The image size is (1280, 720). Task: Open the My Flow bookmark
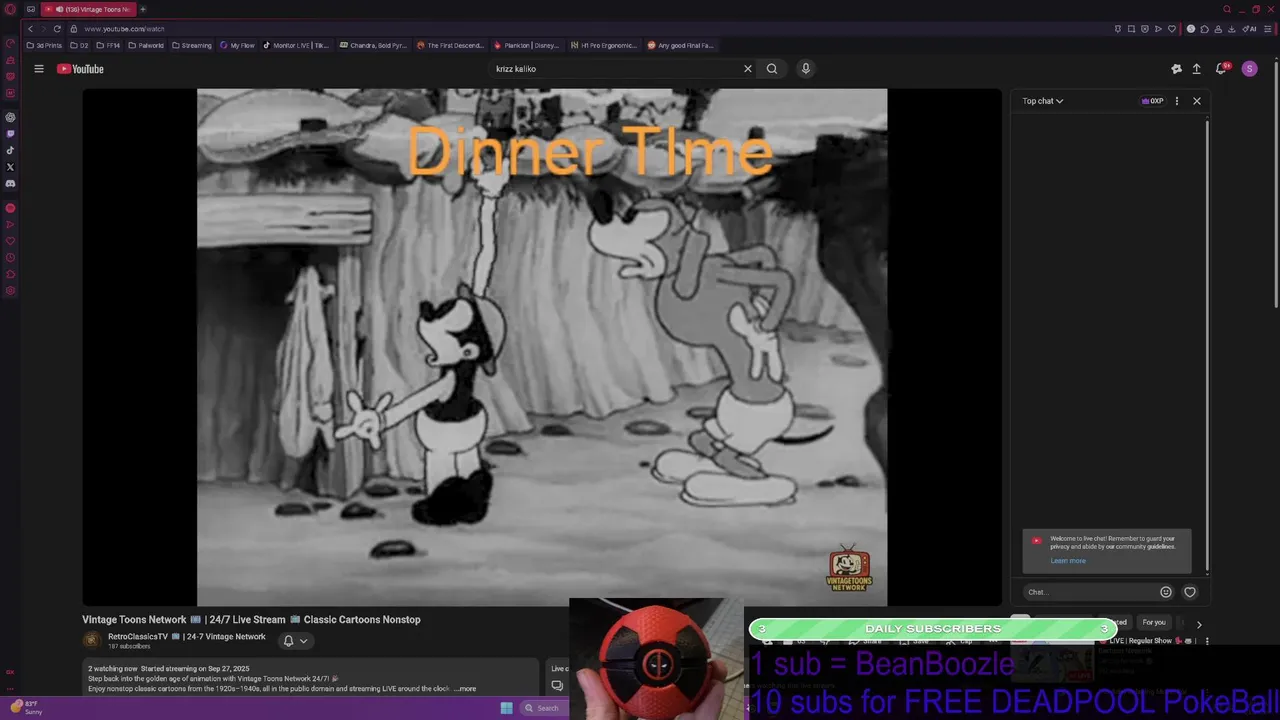238,45
